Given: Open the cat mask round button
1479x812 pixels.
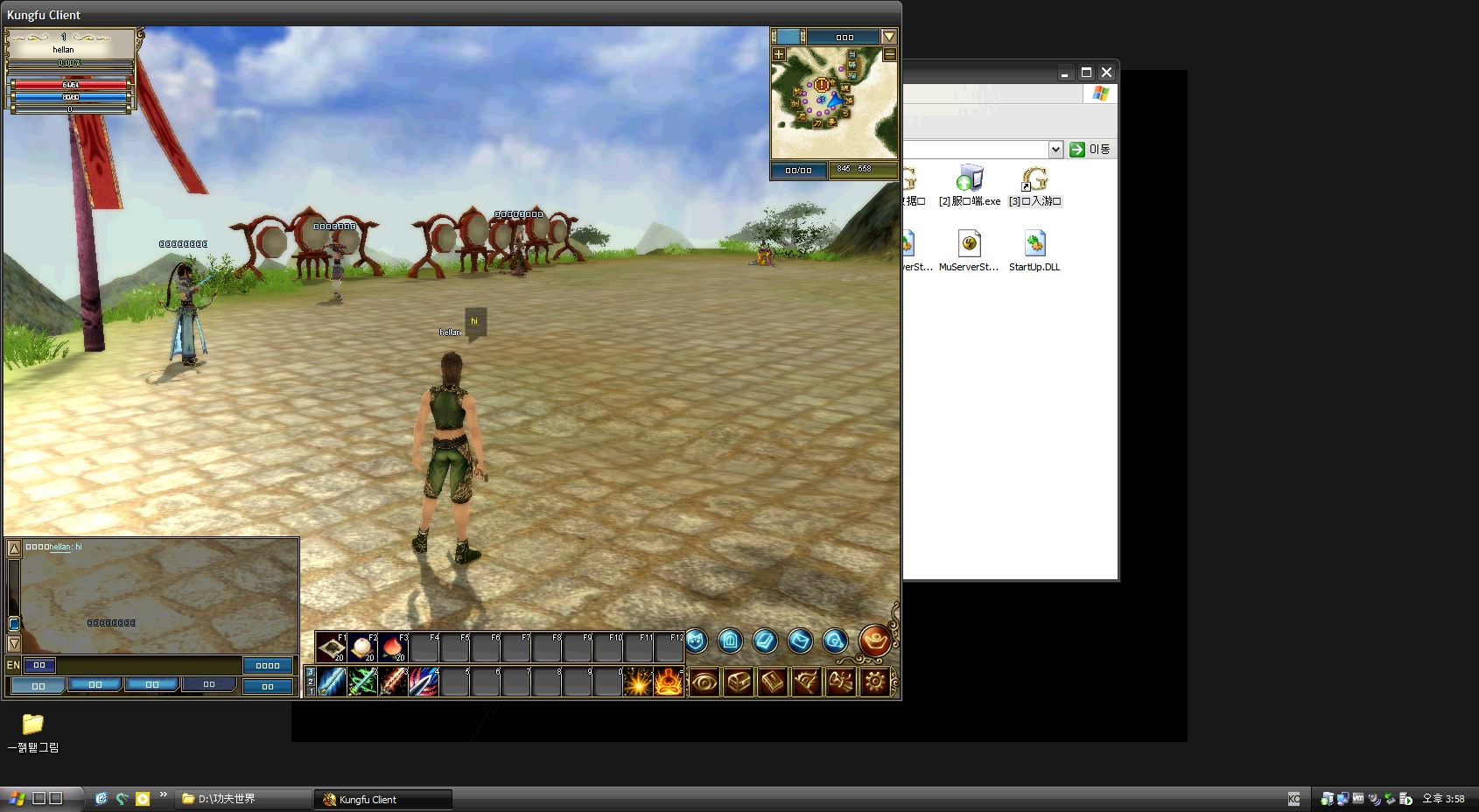Looking at the screenshot, I should [x=696, y=641].
